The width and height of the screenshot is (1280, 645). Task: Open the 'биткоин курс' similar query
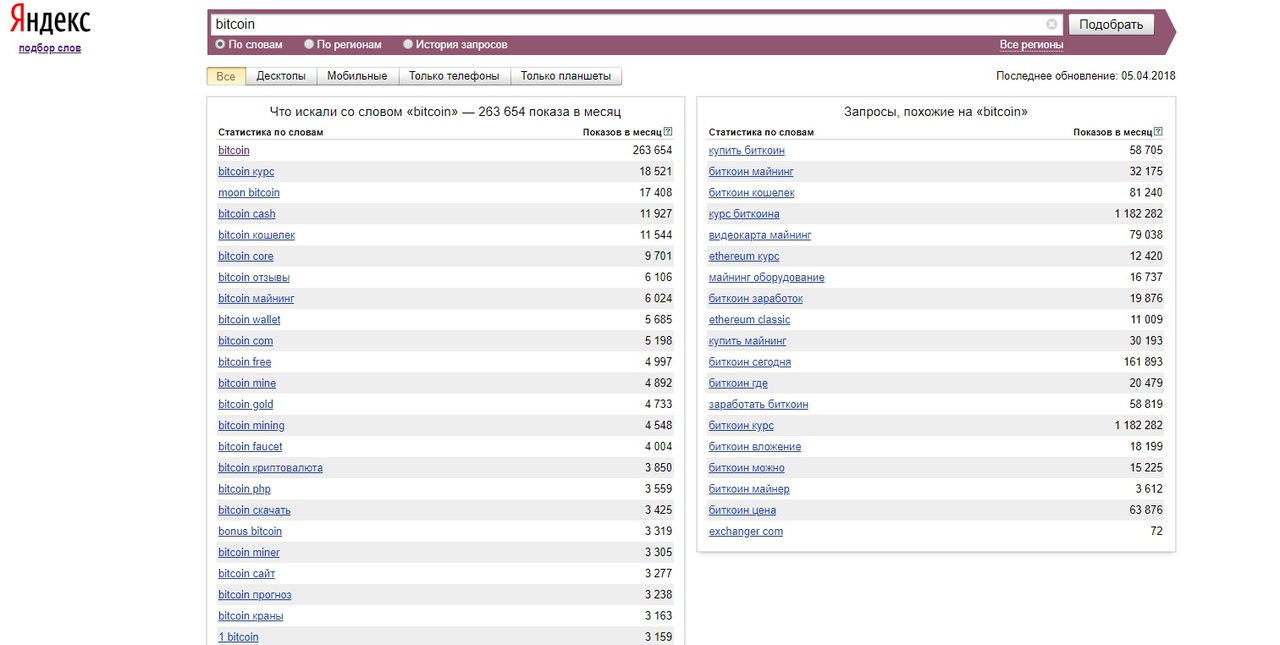[x=741, y=426]
